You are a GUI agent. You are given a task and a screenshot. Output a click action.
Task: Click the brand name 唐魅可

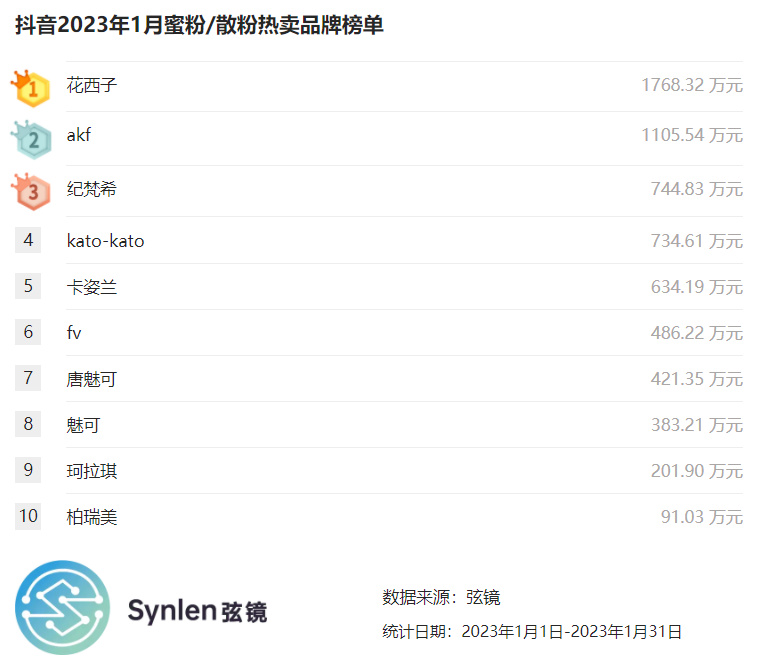coord(92,379)
